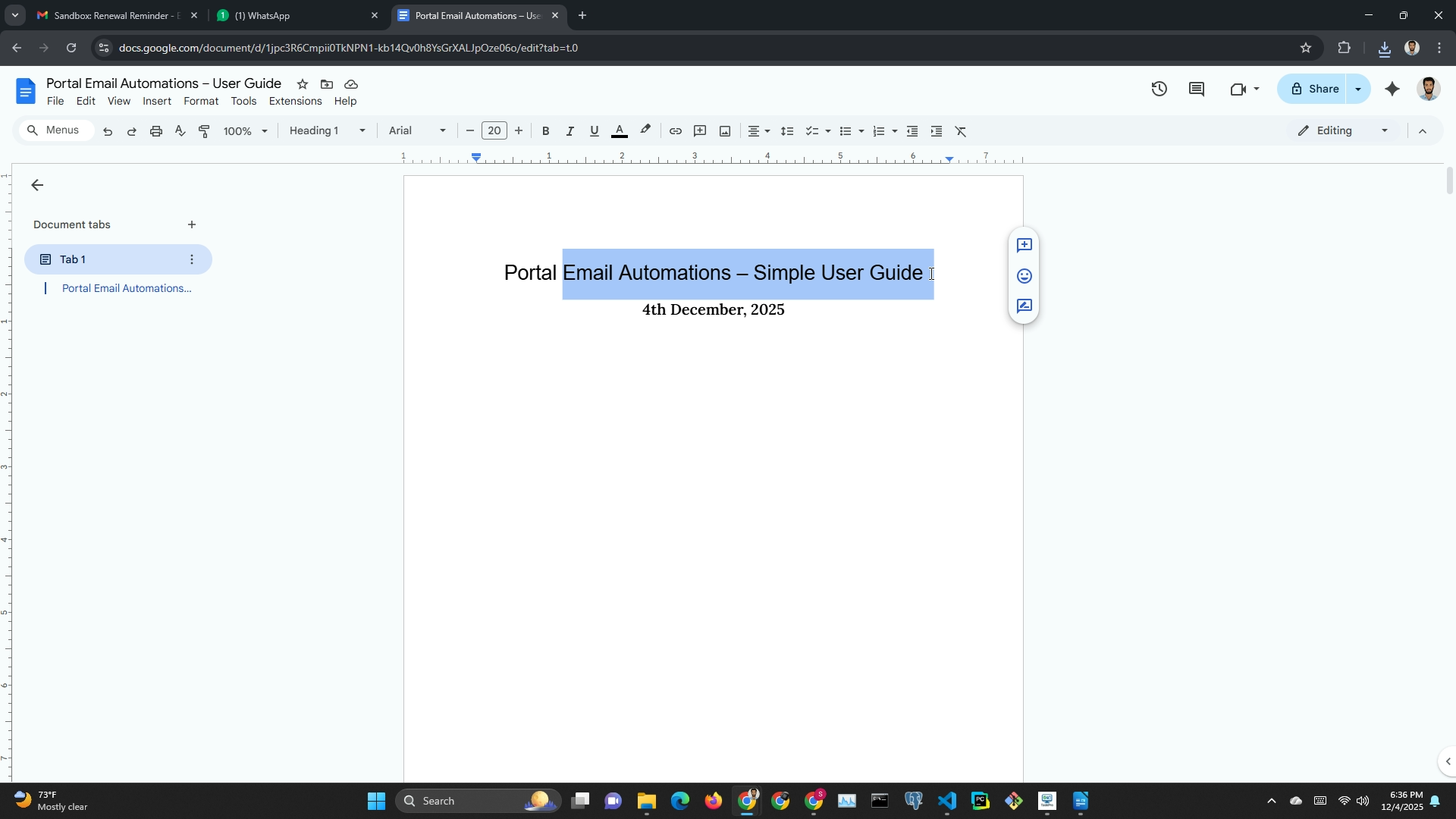Click the Insert link icon
The image size is (1456, 819).
675,131
